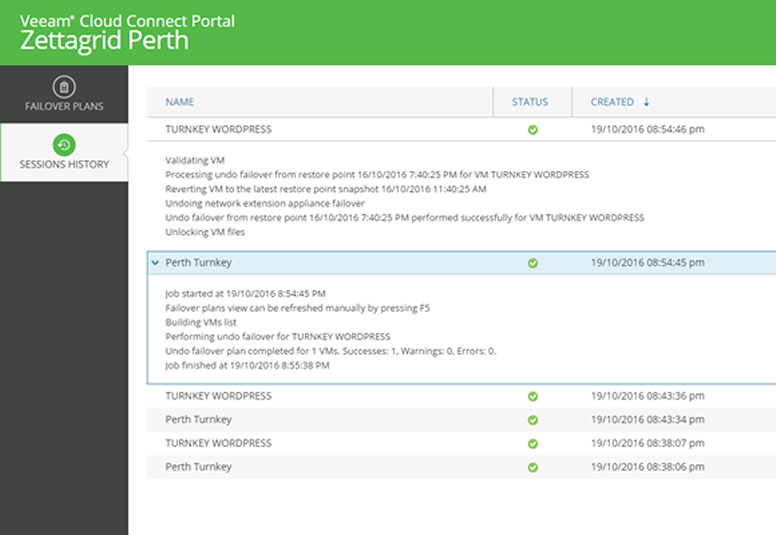Screen dimensions: 776x535
Task: Click 'Performing undo failover for TURNKEY WORDPRESS' line
Action: [x=278, y=337]
